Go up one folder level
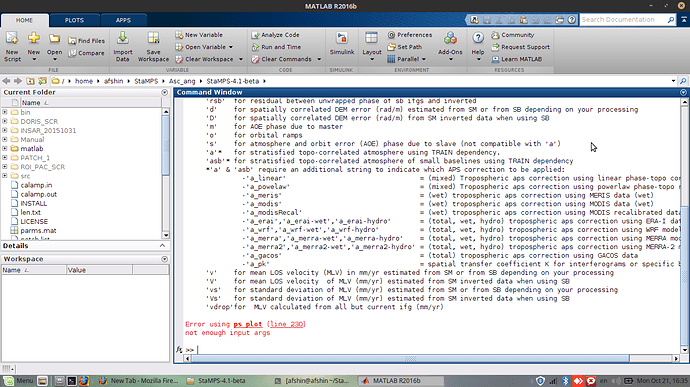 [x=30, y=81]
